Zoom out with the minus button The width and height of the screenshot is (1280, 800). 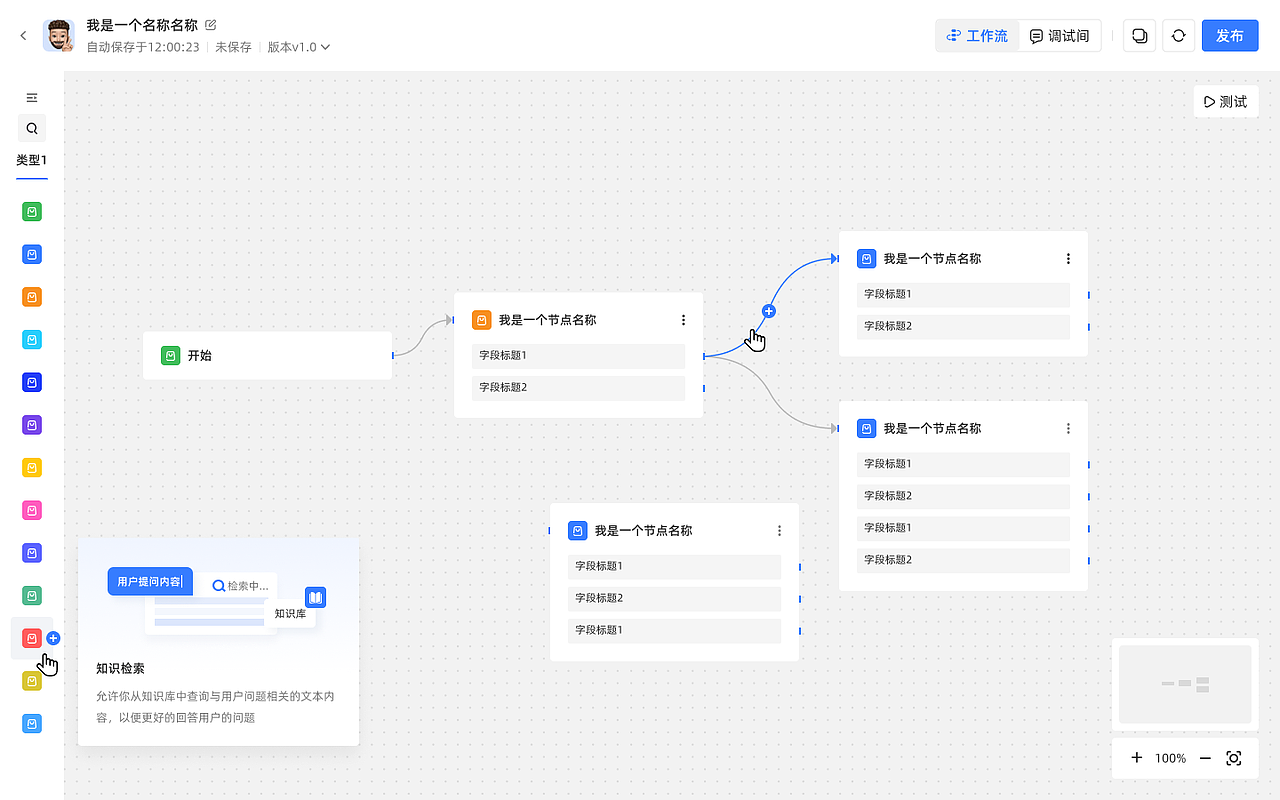1205,758
